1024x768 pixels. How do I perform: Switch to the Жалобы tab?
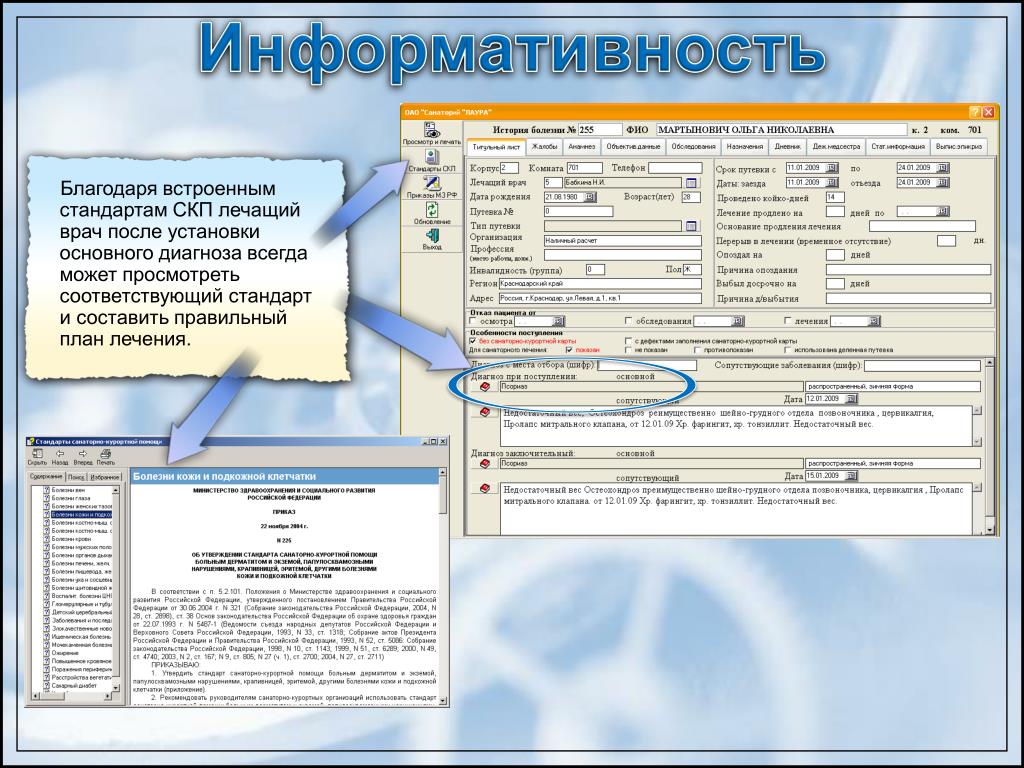(x=544, y=147)
